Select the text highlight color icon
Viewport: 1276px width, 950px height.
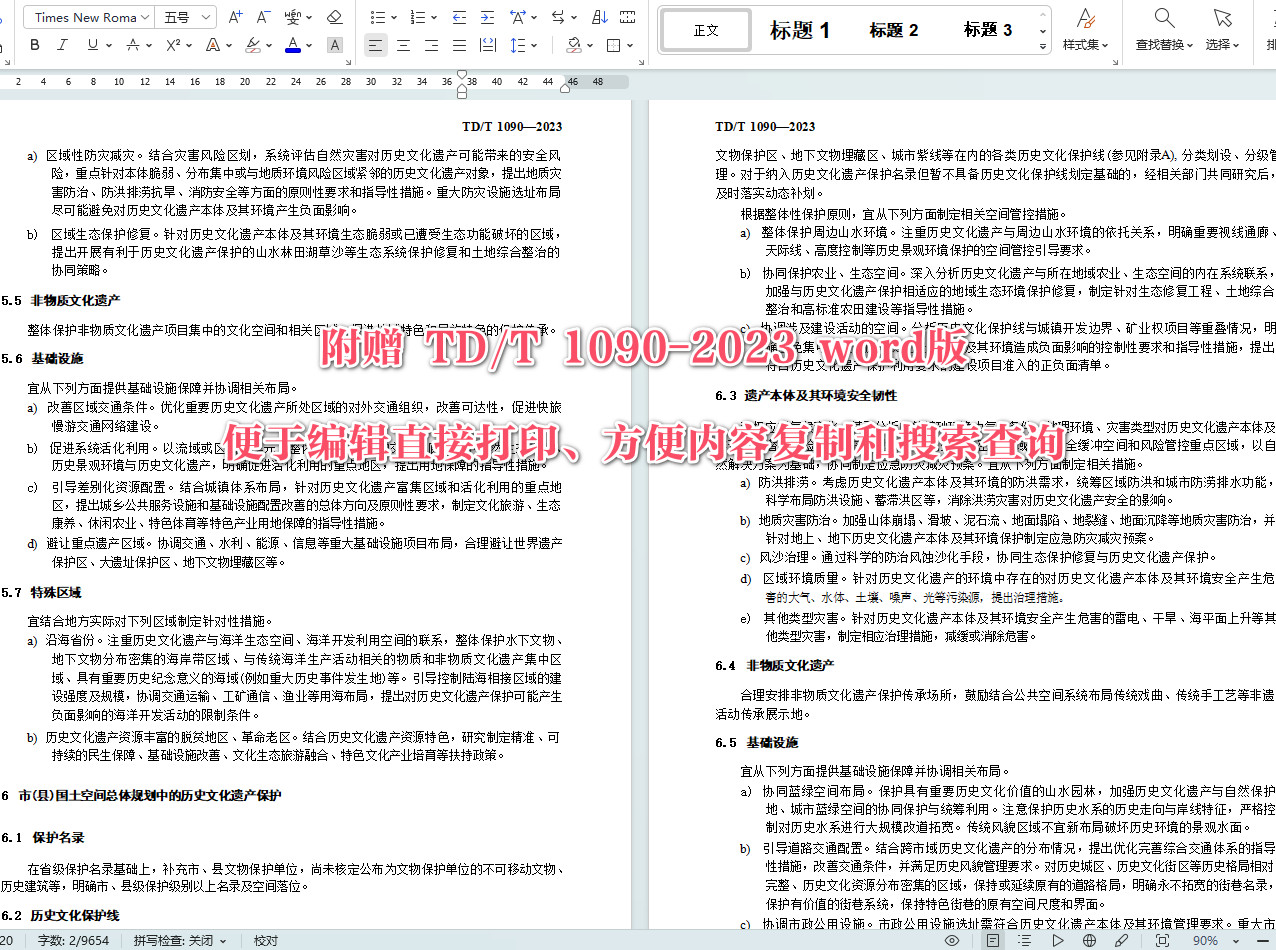pyautogui.click(x=251, y=45)
